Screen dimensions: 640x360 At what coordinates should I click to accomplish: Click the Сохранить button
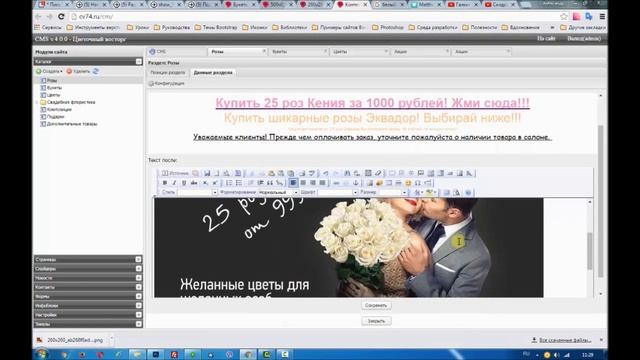click(376, 305)
